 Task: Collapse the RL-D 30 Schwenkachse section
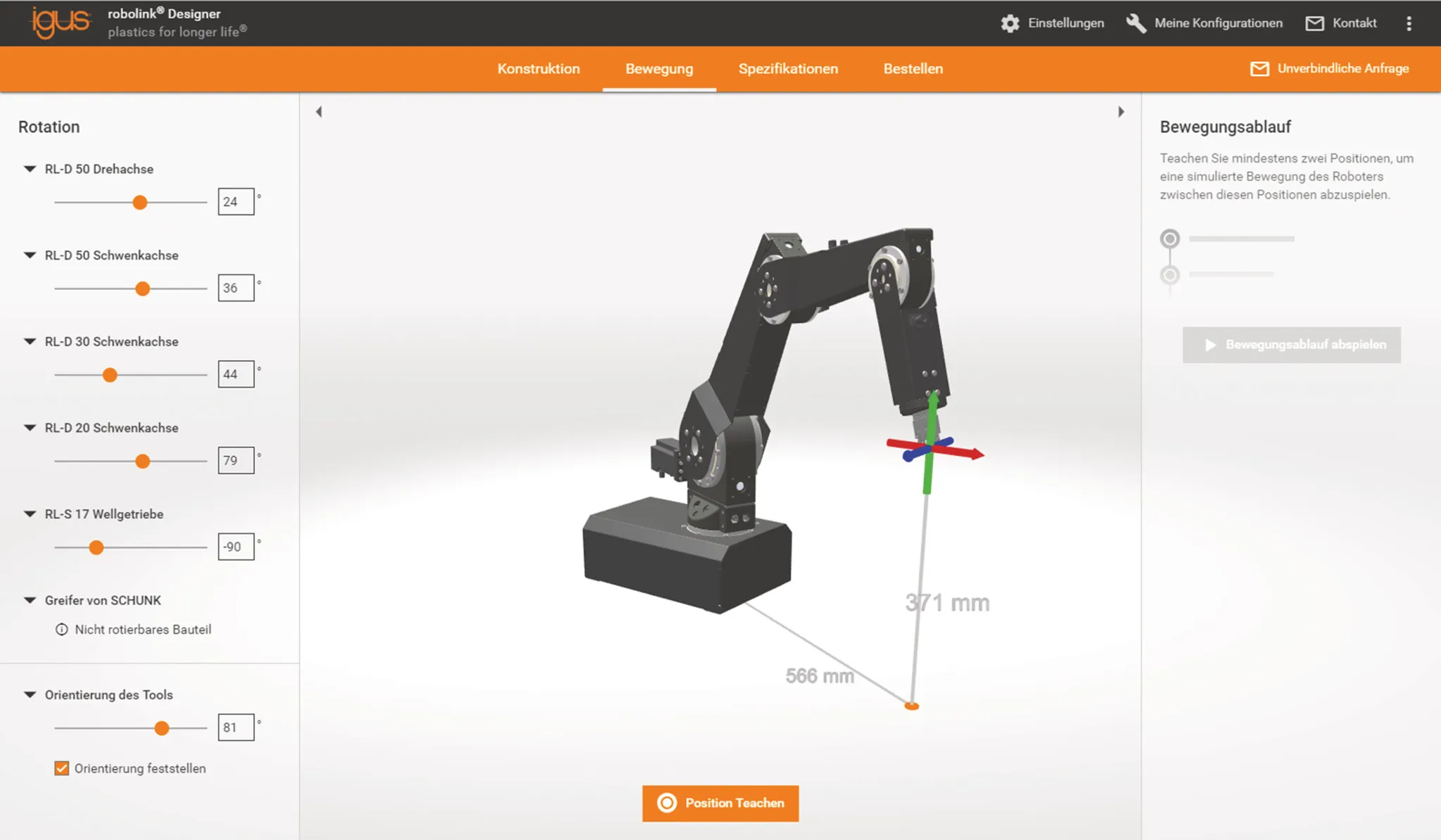coord(29,342)
